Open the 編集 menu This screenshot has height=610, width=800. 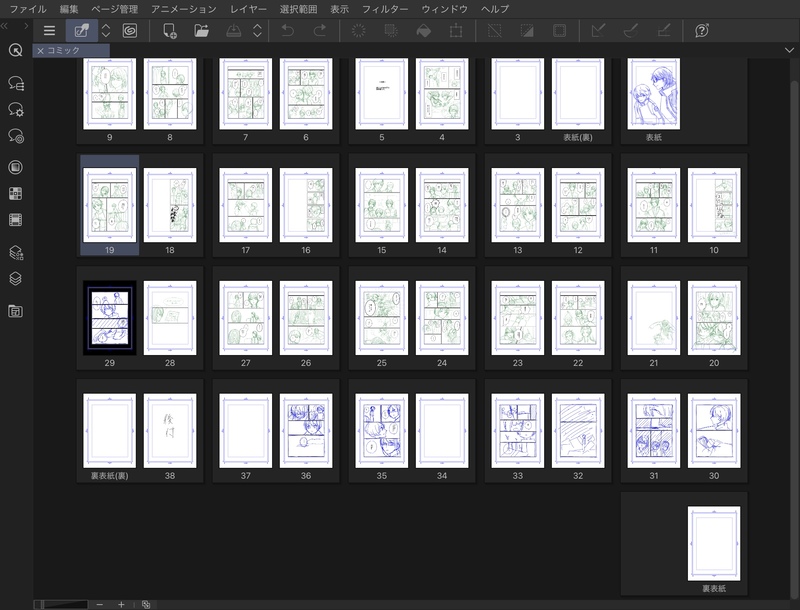pos(69,9)
